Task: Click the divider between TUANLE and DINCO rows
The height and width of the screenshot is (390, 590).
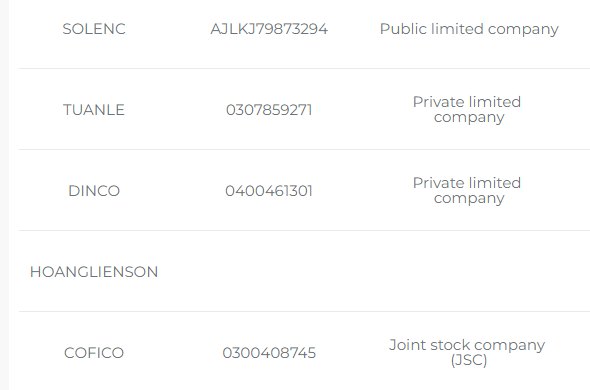Action: point(304,149)
